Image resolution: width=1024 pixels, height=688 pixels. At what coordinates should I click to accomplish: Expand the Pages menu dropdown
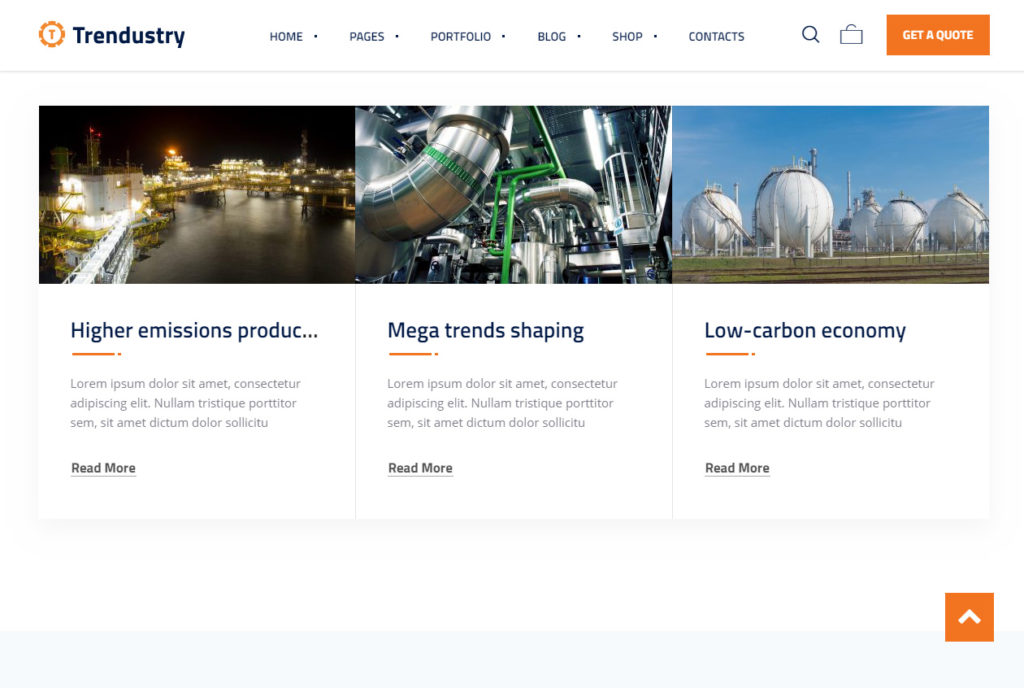pos(367,36)
